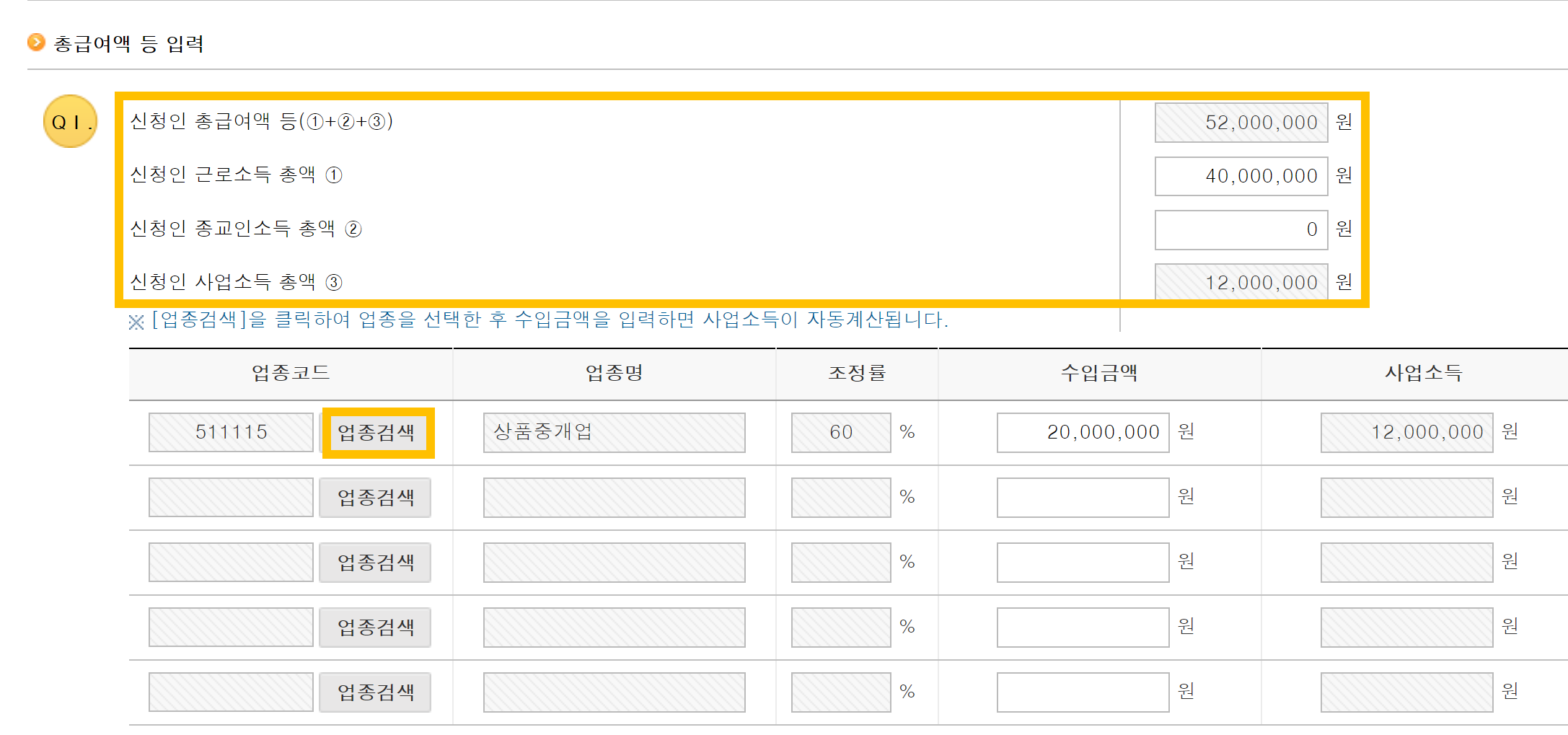
Task: Click the 업종검색 button in the last row
Action: (374, 692)
